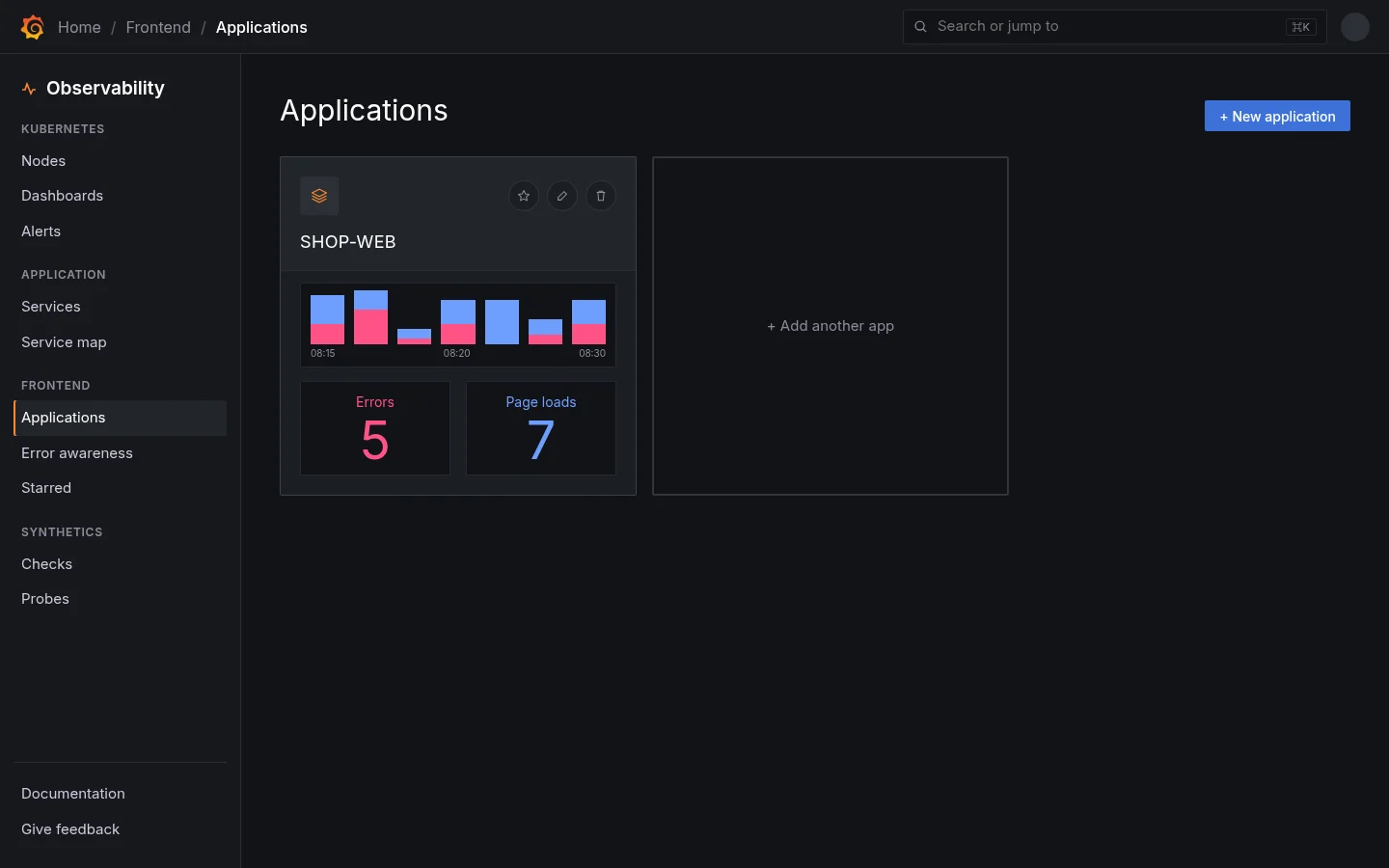Open Probes under Synthetics
Image resolution: width=1389 pixels, height=868 pixels.
click(x=120, y=599)
